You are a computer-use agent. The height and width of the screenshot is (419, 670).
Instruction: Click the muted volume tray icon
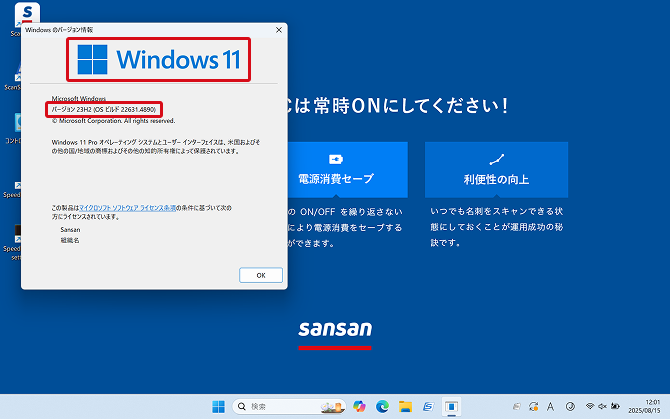coord(602,406)
